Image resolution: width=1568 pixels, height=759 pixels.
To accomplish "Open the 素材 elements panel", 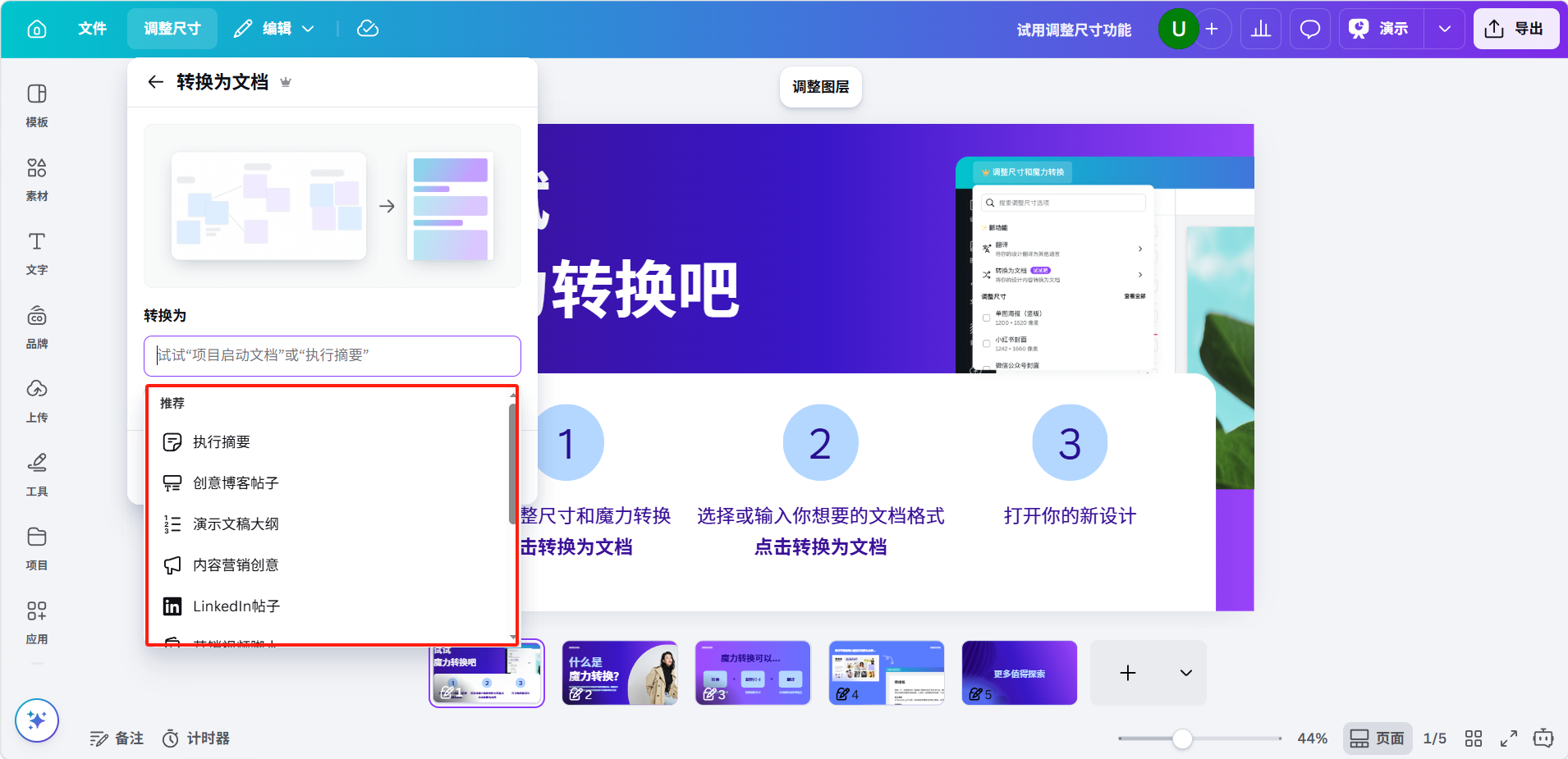I will (x=37, y=179).
